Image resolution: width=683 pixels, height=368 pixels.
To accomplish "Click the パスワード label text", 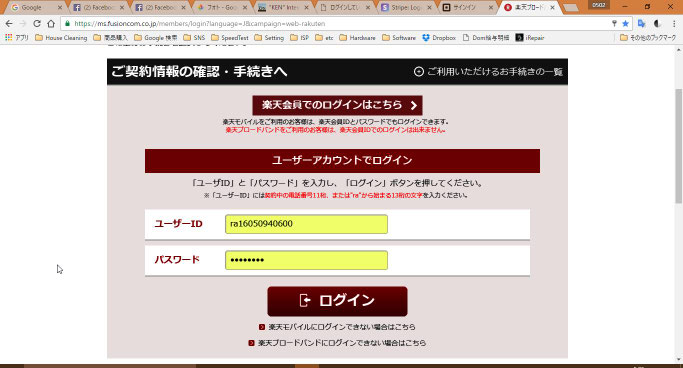I will [x=177, y=260].
